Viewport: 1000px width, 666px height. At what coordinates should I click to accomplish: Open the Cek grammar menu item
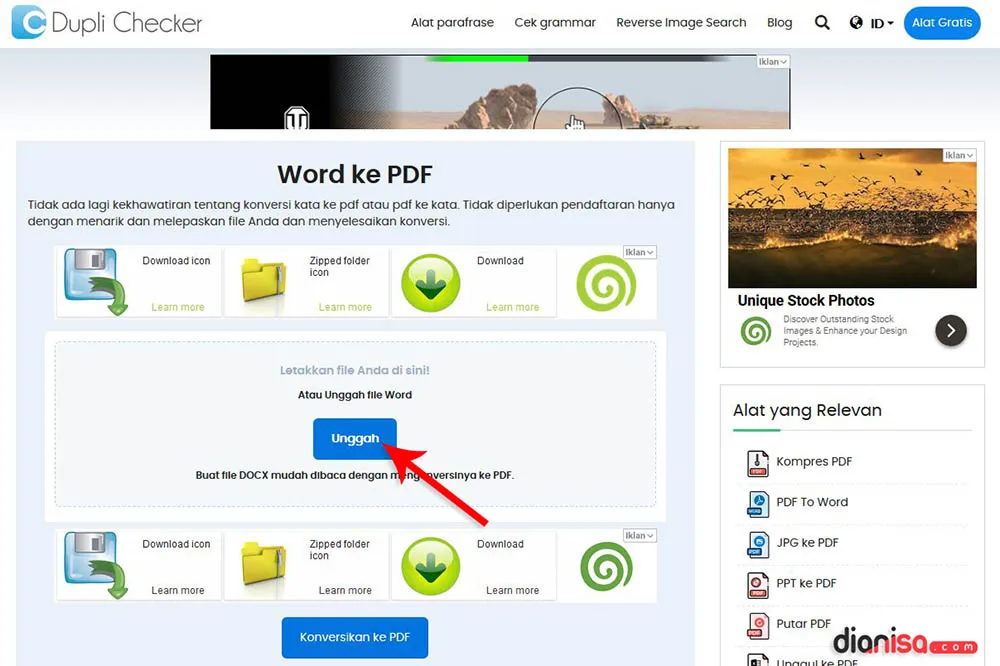pyautogui.click(x=555, y=22)
